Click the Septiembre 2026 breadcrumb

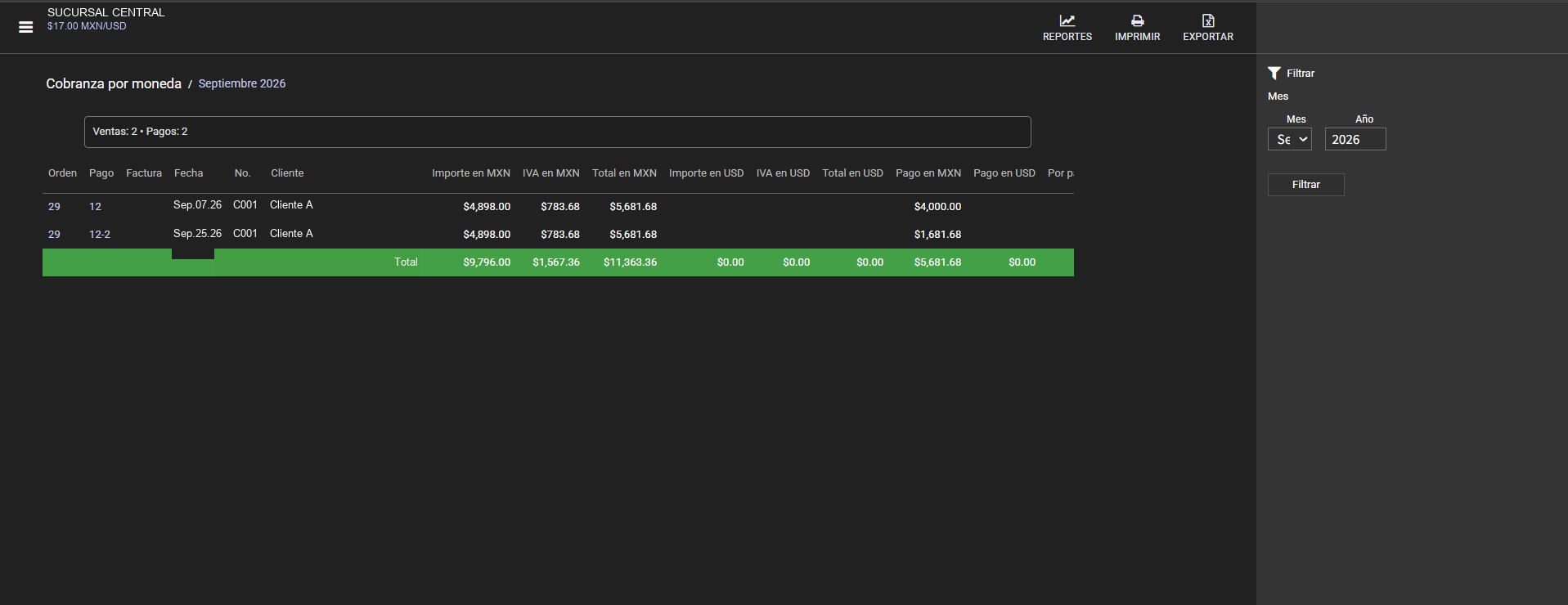242,83
